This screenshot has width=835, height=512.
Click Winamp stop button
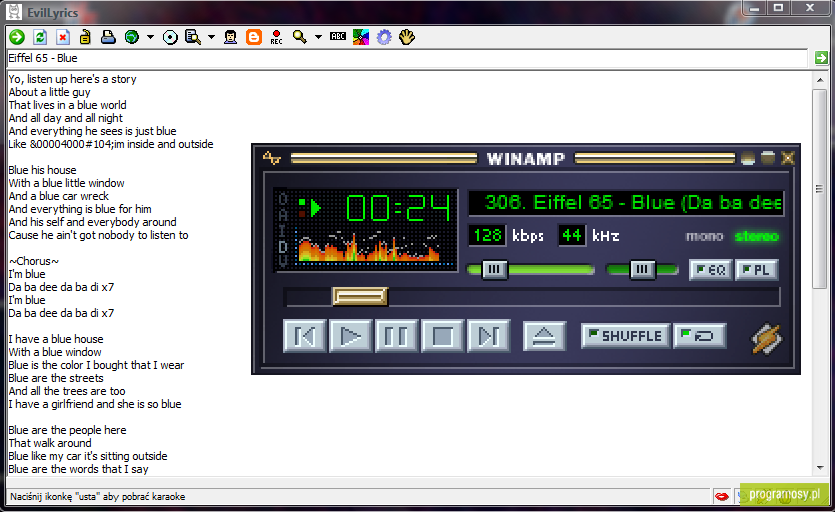pyautogui.click(x=442, y=336)
